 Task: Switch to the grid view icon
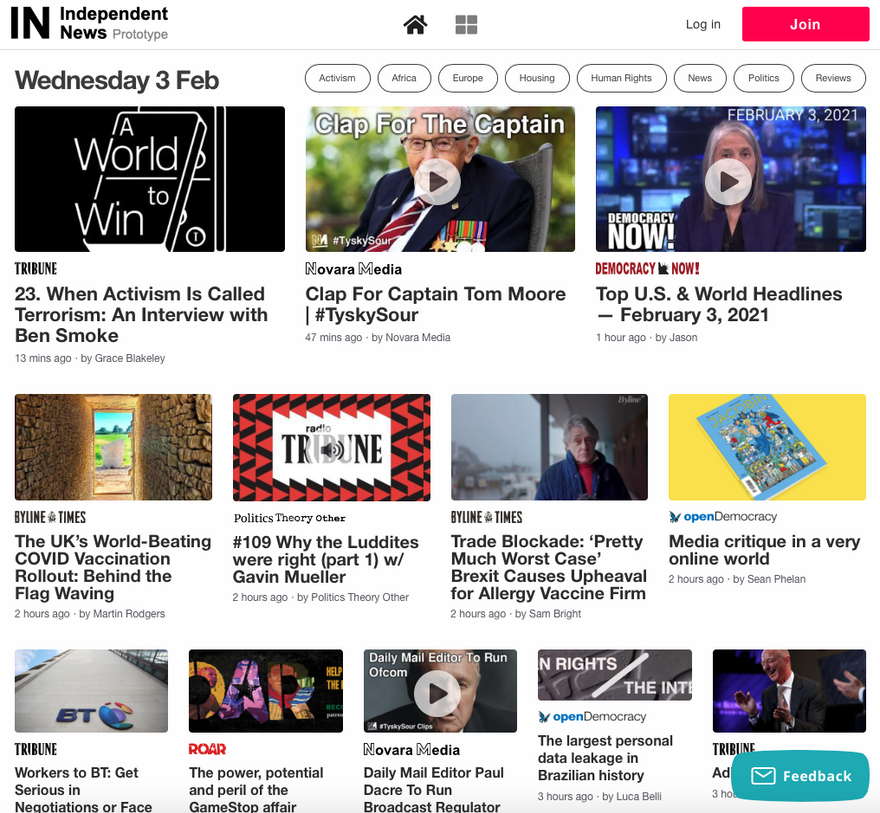(466, 24)
